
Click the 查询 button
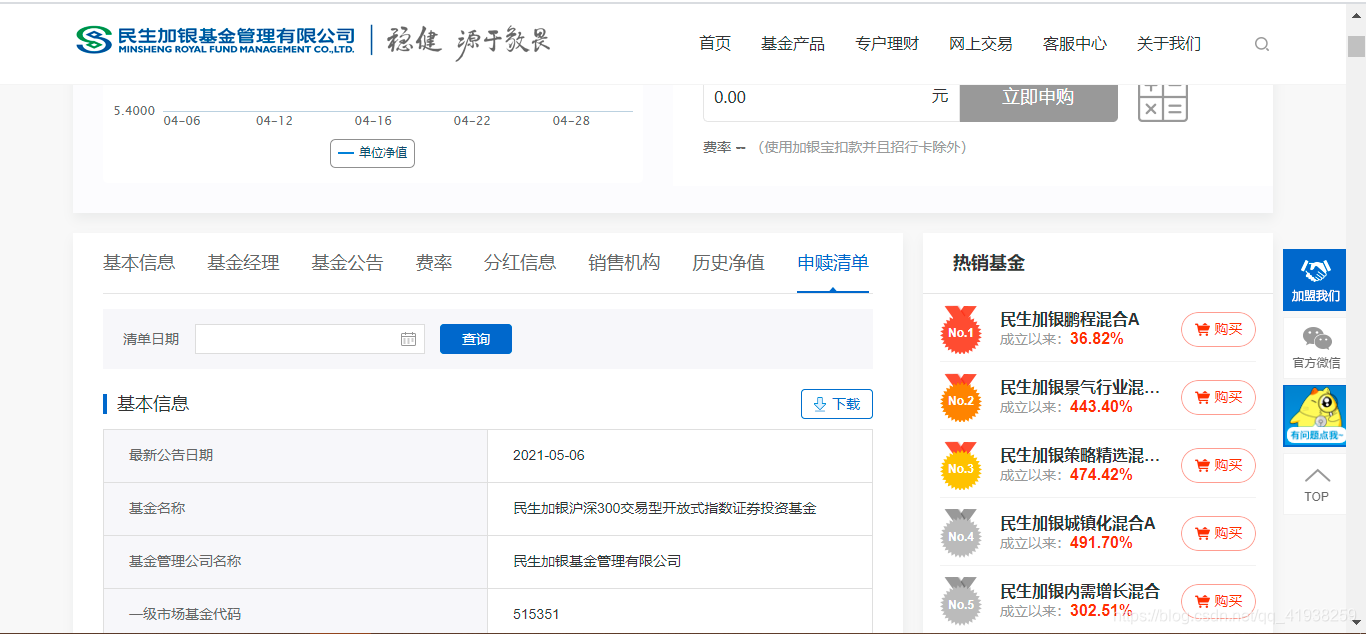(x=476, y=339)
